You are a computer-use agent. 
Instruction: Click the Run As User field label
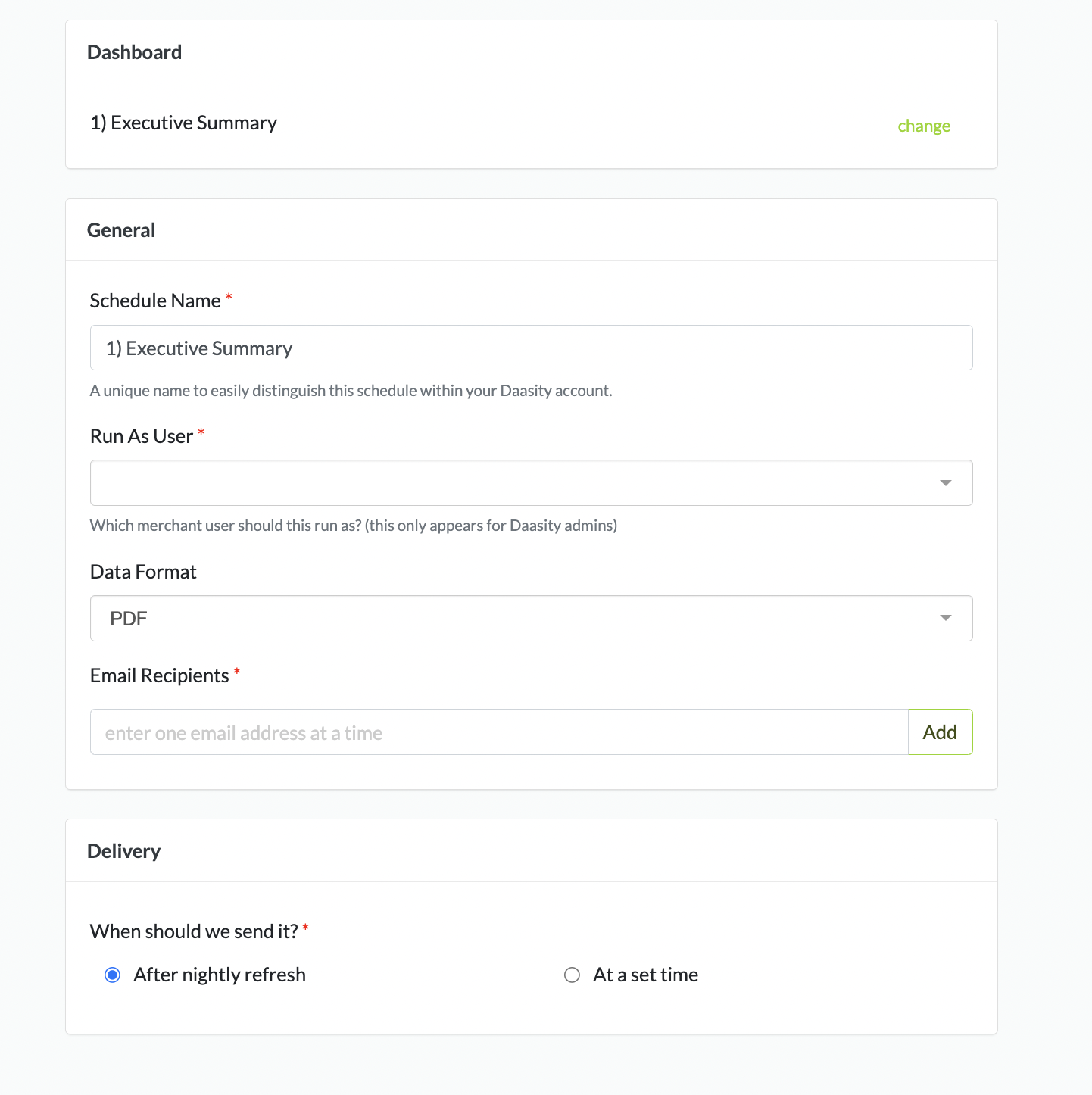click(x=142, y=437)
